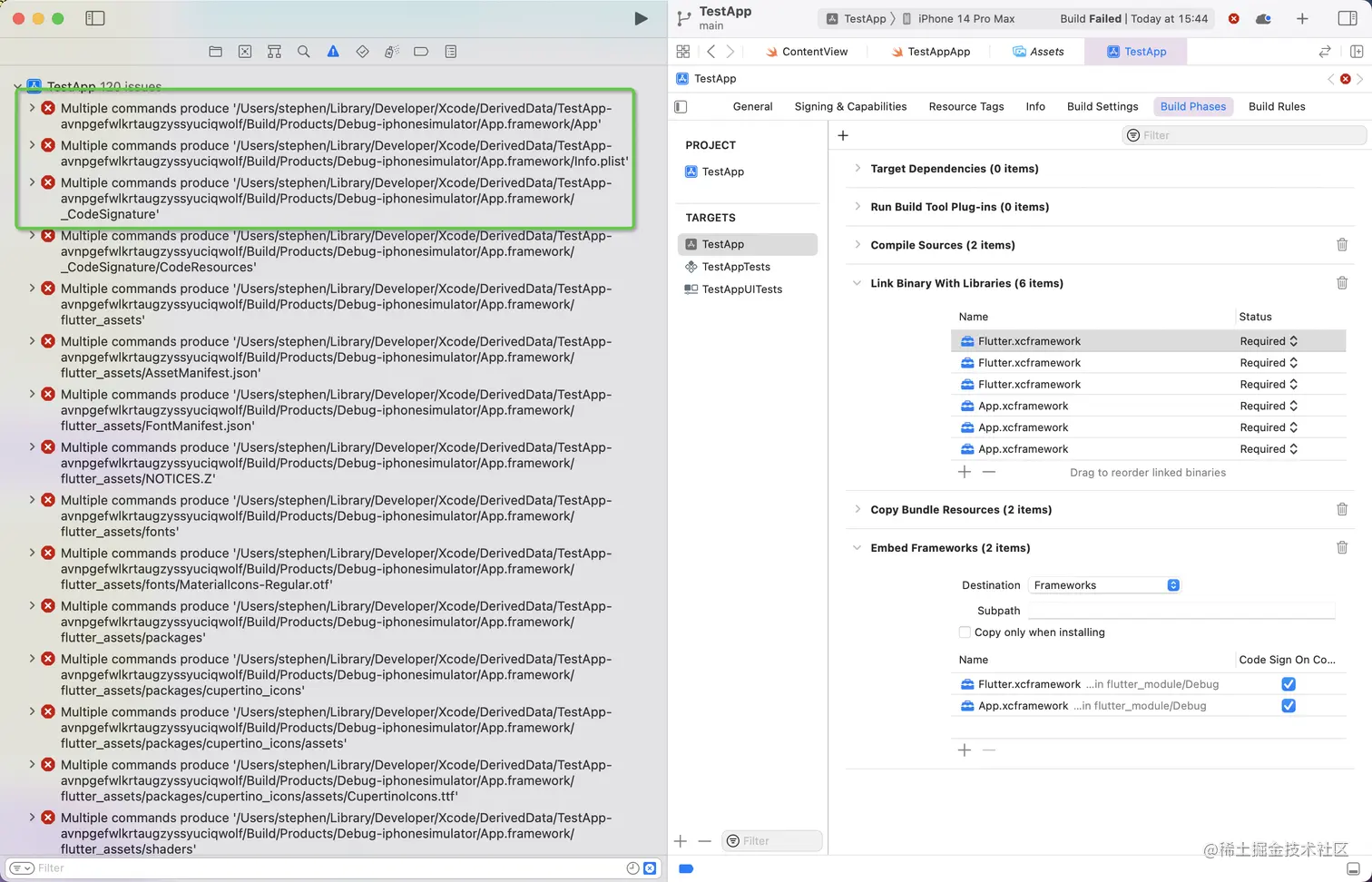Open the Build Settings tab
This screenshot has height=882, width=1372.
[x=1102, y=106]
